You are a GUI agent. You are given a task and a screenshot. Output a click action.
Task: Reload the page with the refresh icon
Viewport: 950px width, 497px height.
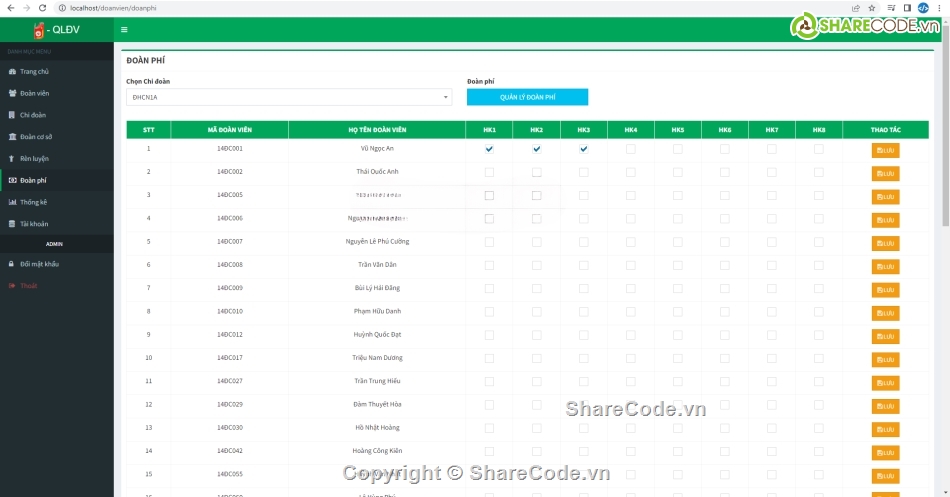(x=42, y=8)
